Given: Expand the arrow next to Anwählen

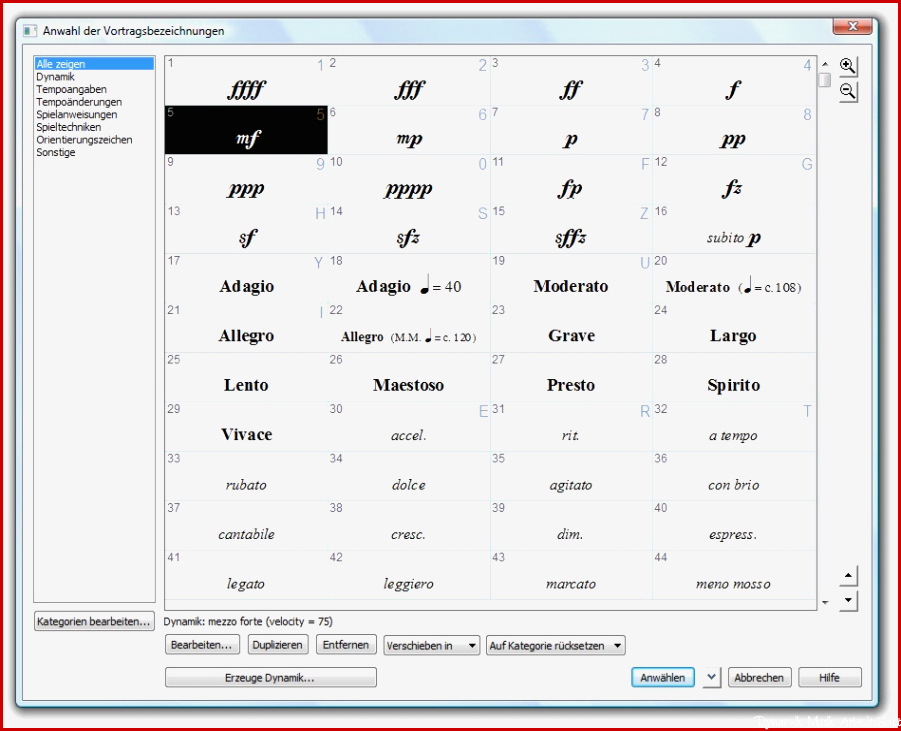Looking at the screenshot, I should [x=711, y=677].
